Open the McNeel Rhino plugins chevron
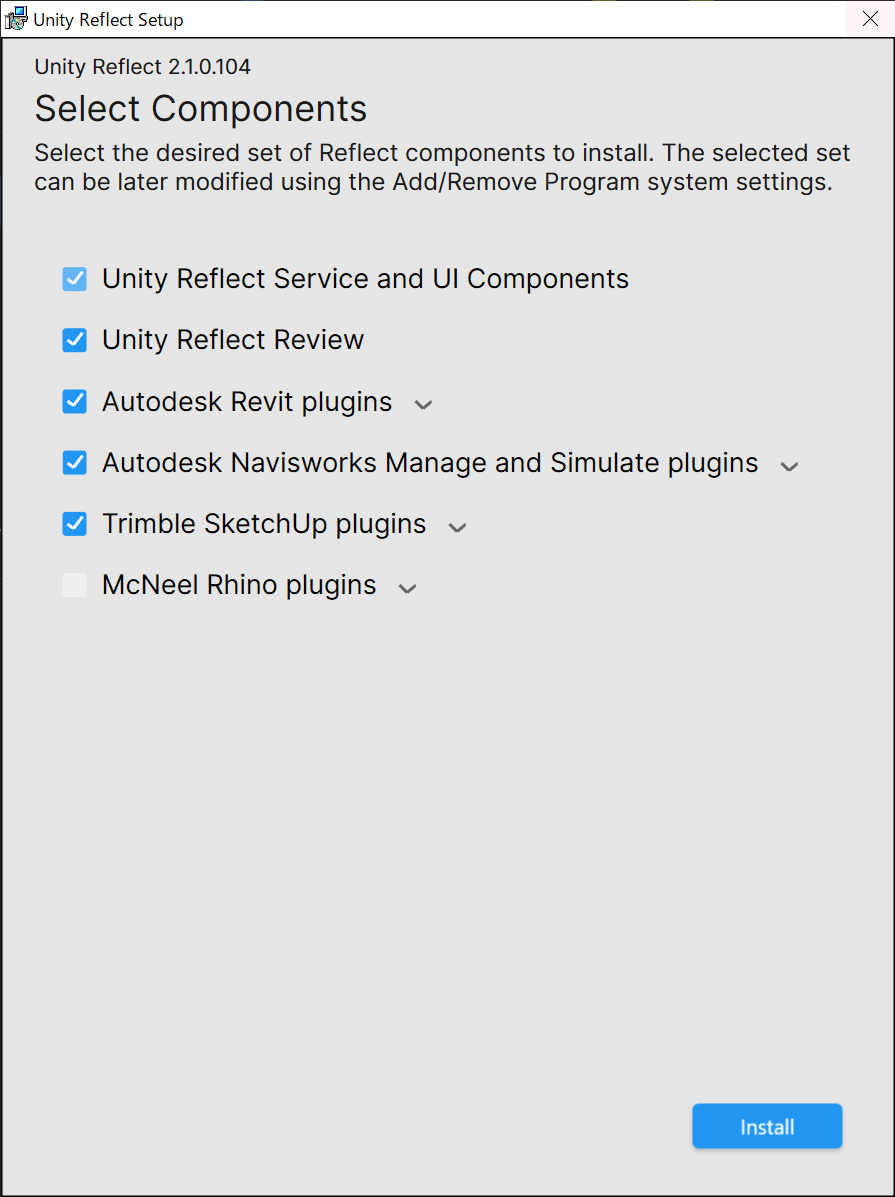 point(407,588)
